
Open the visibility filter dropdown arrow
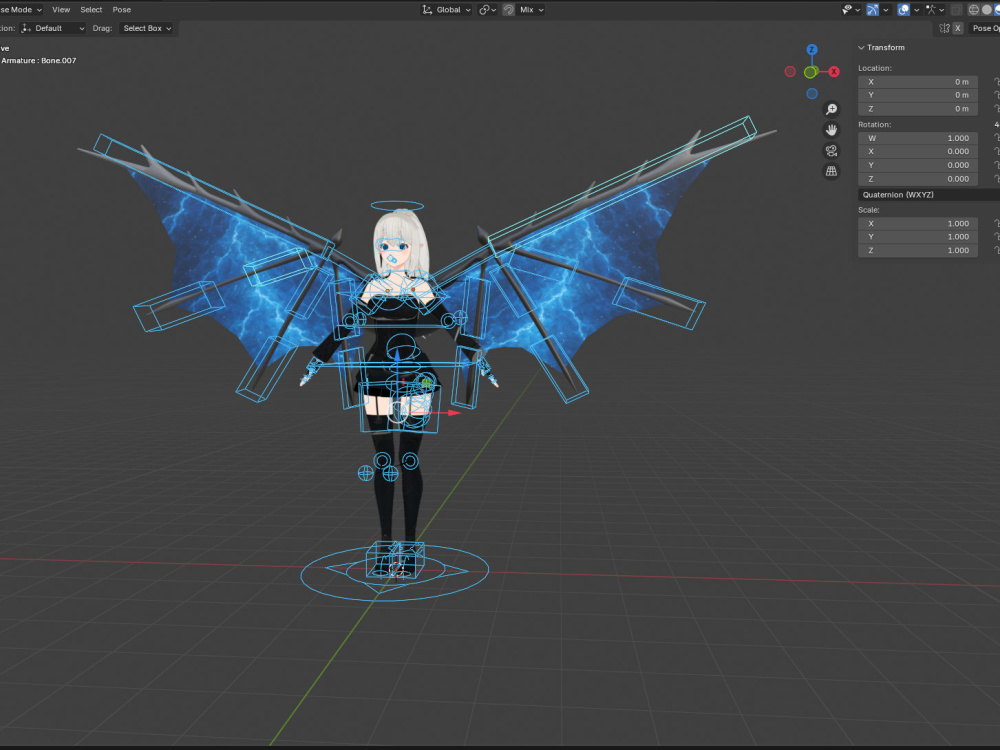pos(858,10)
